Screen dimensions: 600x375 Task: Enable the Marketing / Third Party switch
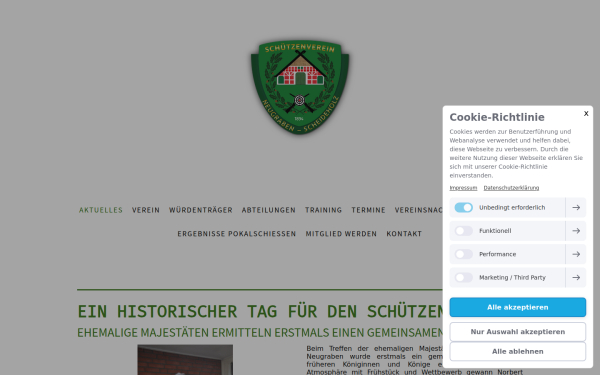click(464, 277)
